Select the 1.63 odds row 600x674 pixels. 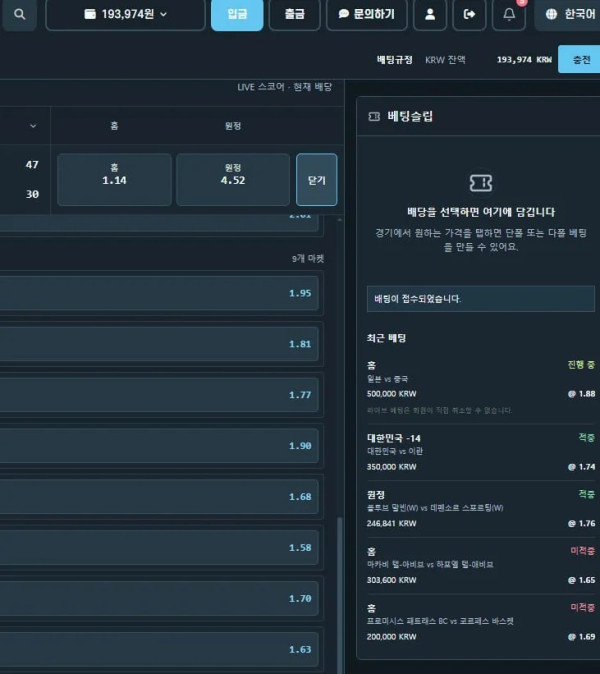tap(159, 649)
